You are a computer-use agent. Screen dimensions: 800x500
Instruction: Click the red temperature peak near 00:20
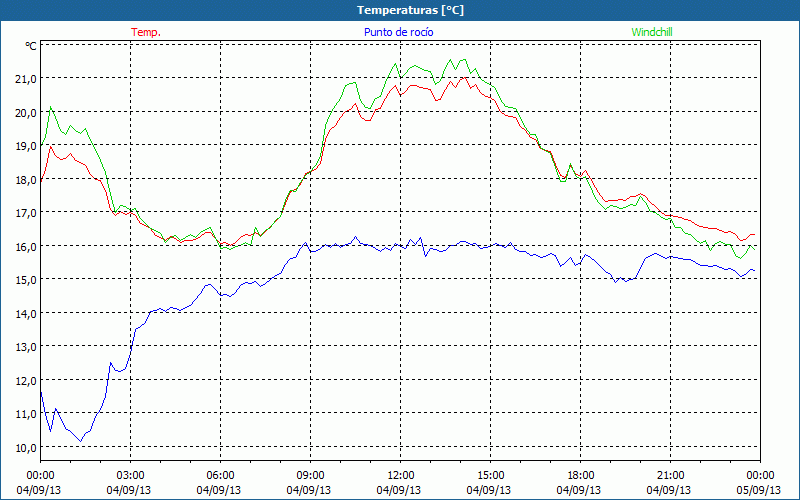pos(51,146)
